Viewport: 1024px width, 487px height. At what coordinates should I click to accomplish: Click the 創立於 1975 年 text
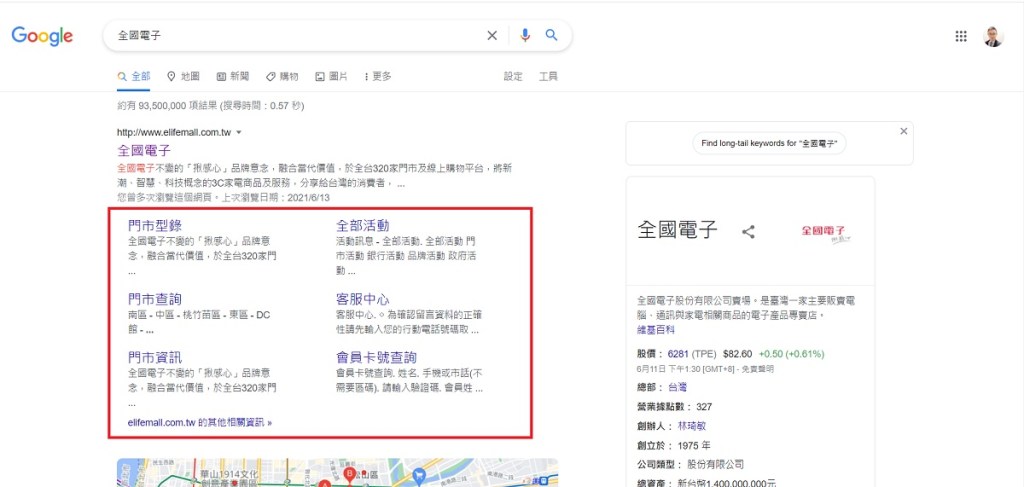coord(674,445)
